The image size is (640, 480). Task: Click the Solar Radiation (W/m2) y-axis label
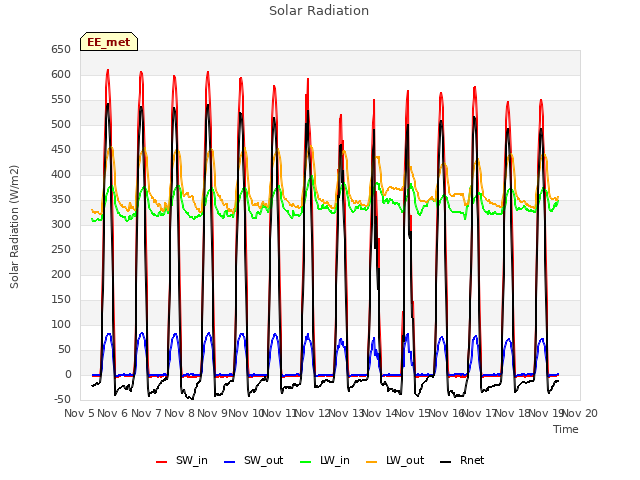(x=14, y=227)
